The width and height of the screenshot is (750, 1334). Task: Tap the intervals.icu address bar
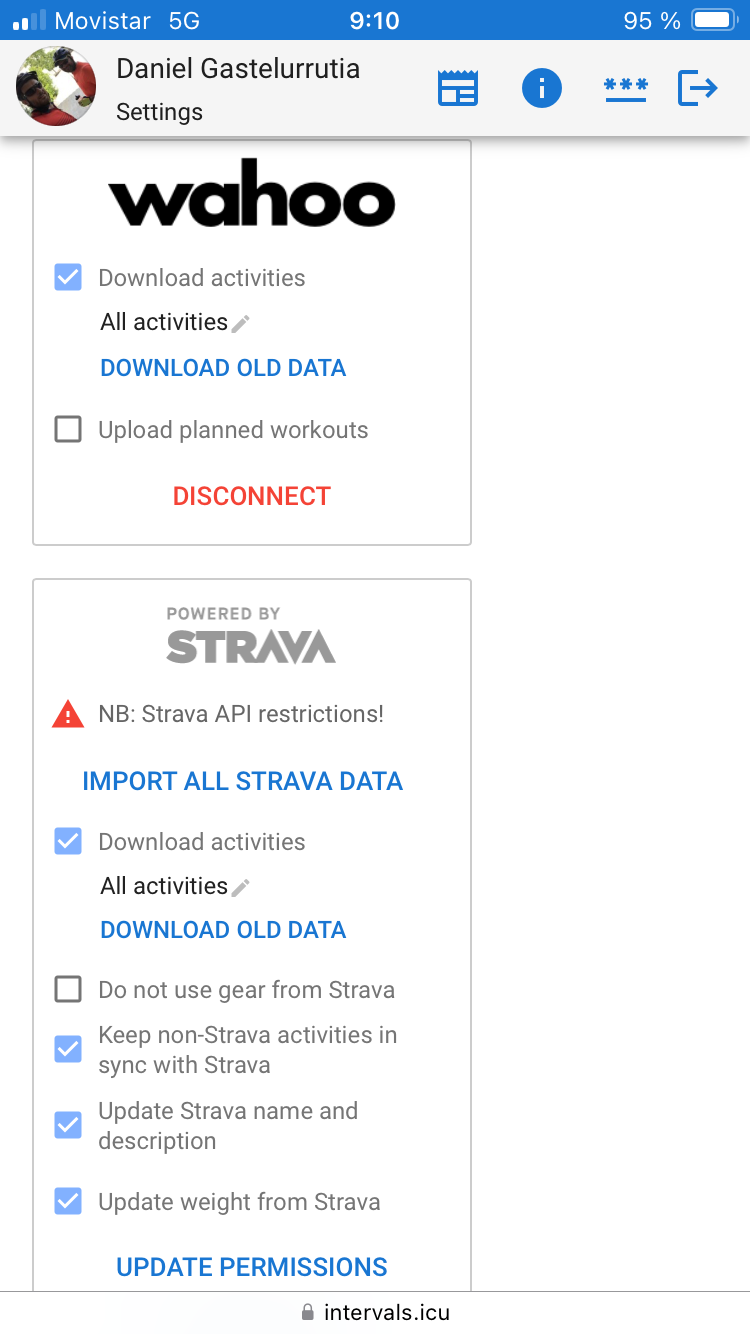(375, 1312)
